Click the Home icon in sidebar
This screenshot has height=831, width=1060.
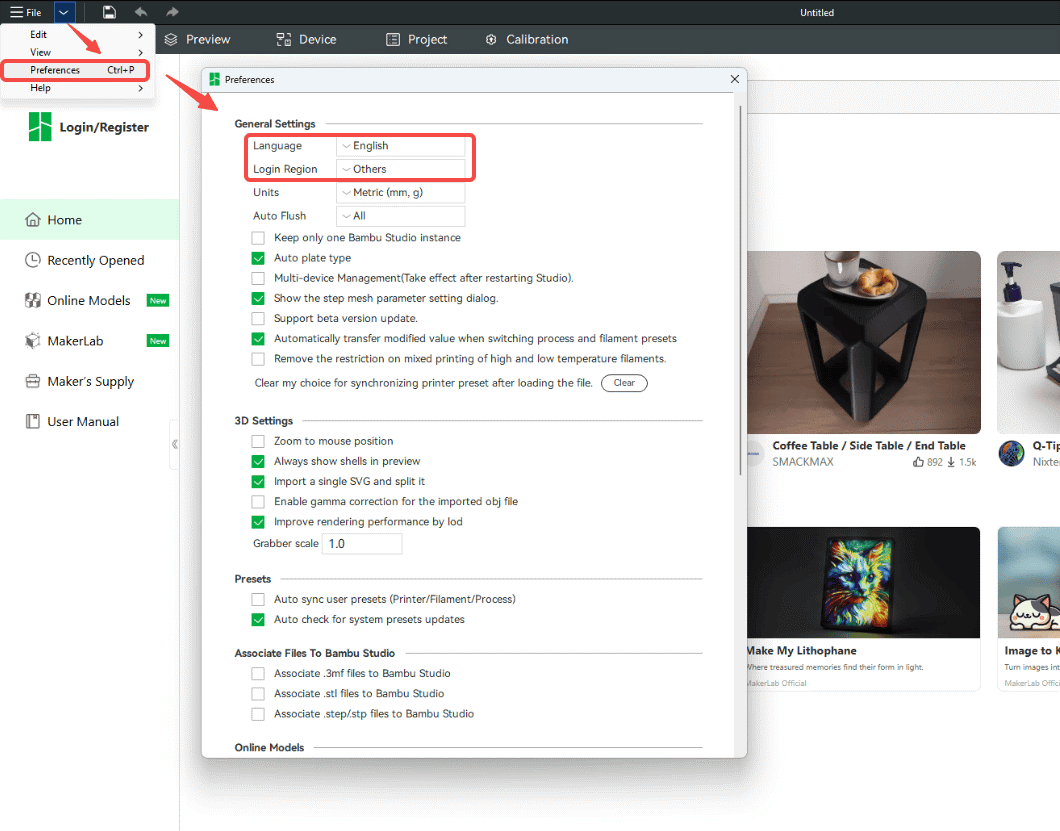coord(33,220)
